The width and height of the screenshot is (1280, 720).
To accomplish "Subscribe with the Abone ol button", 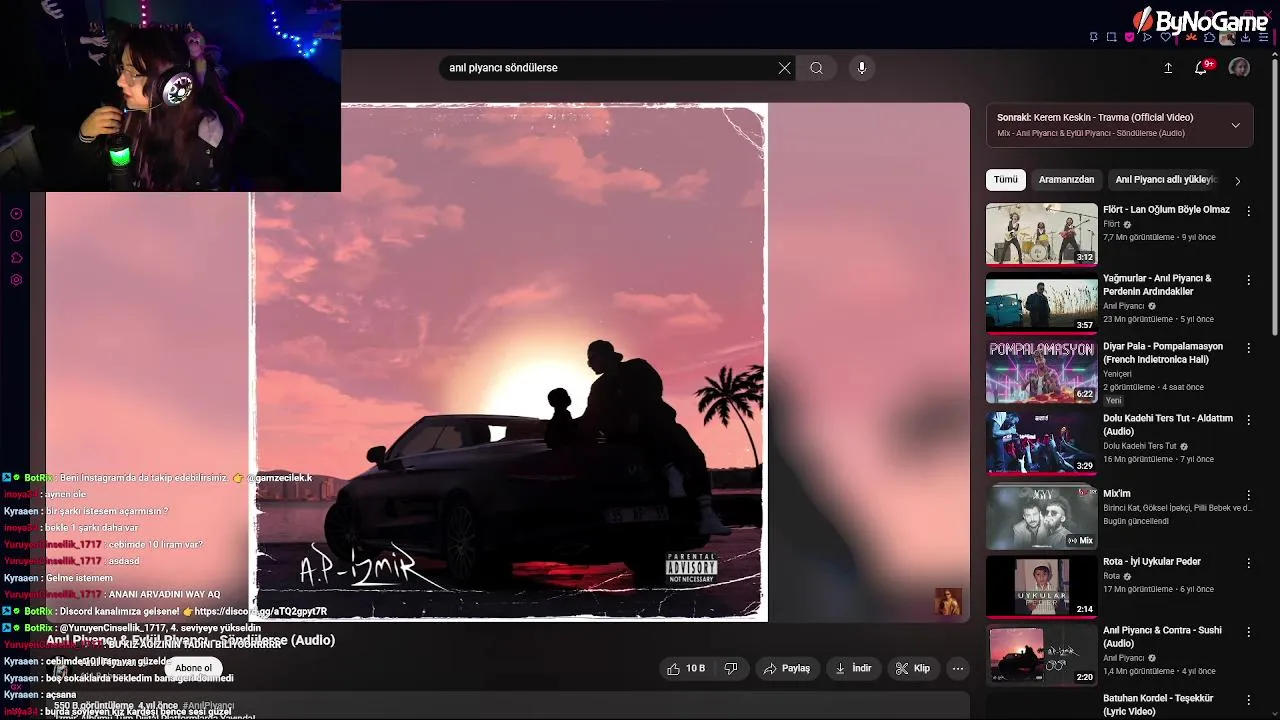I will (193, 668).
